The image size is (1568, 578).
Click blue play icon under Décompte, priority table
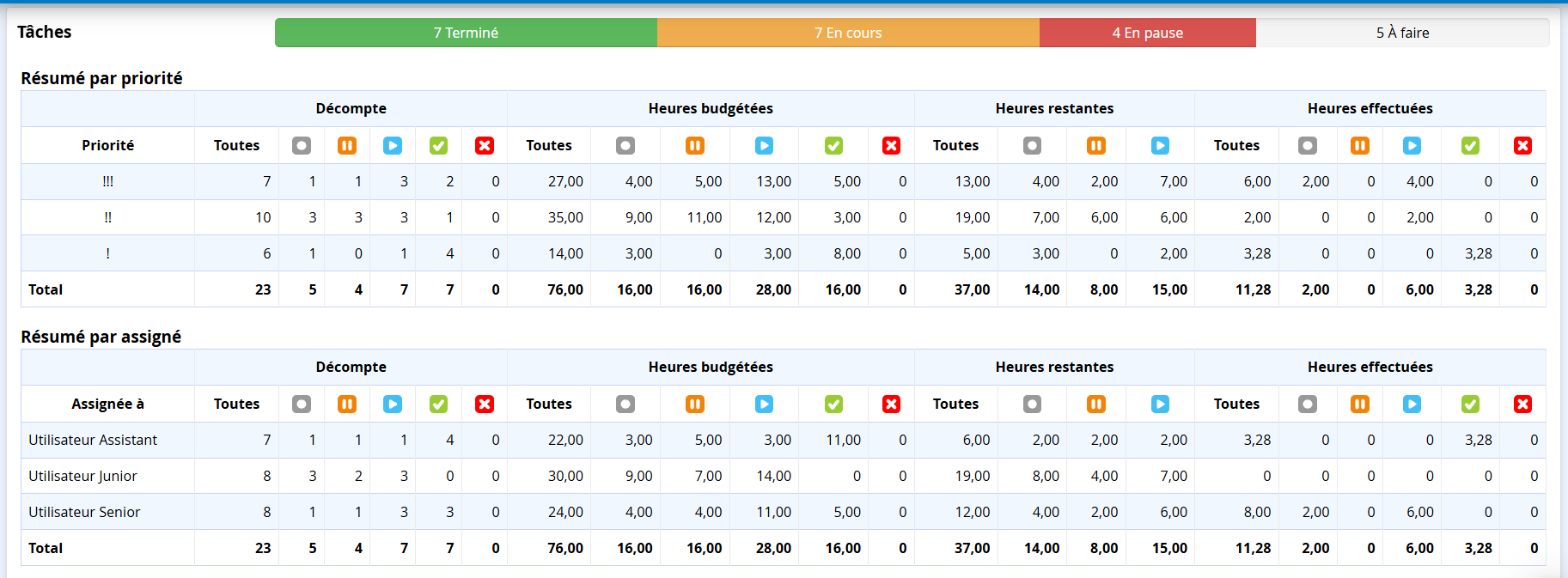(393, 145)
